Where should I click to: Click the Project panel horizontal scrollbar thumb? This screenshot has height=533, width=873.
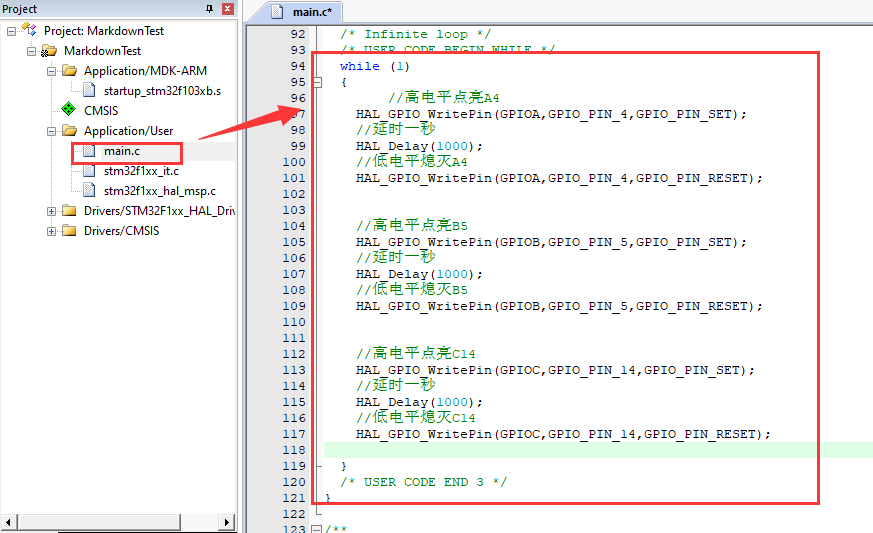pos(99,522)
